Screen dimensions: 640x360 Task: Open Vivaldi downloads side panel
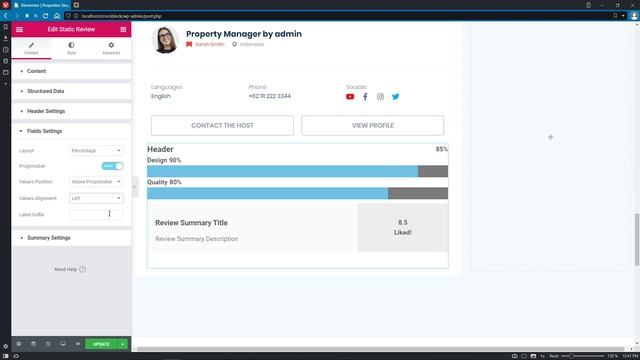5,38
